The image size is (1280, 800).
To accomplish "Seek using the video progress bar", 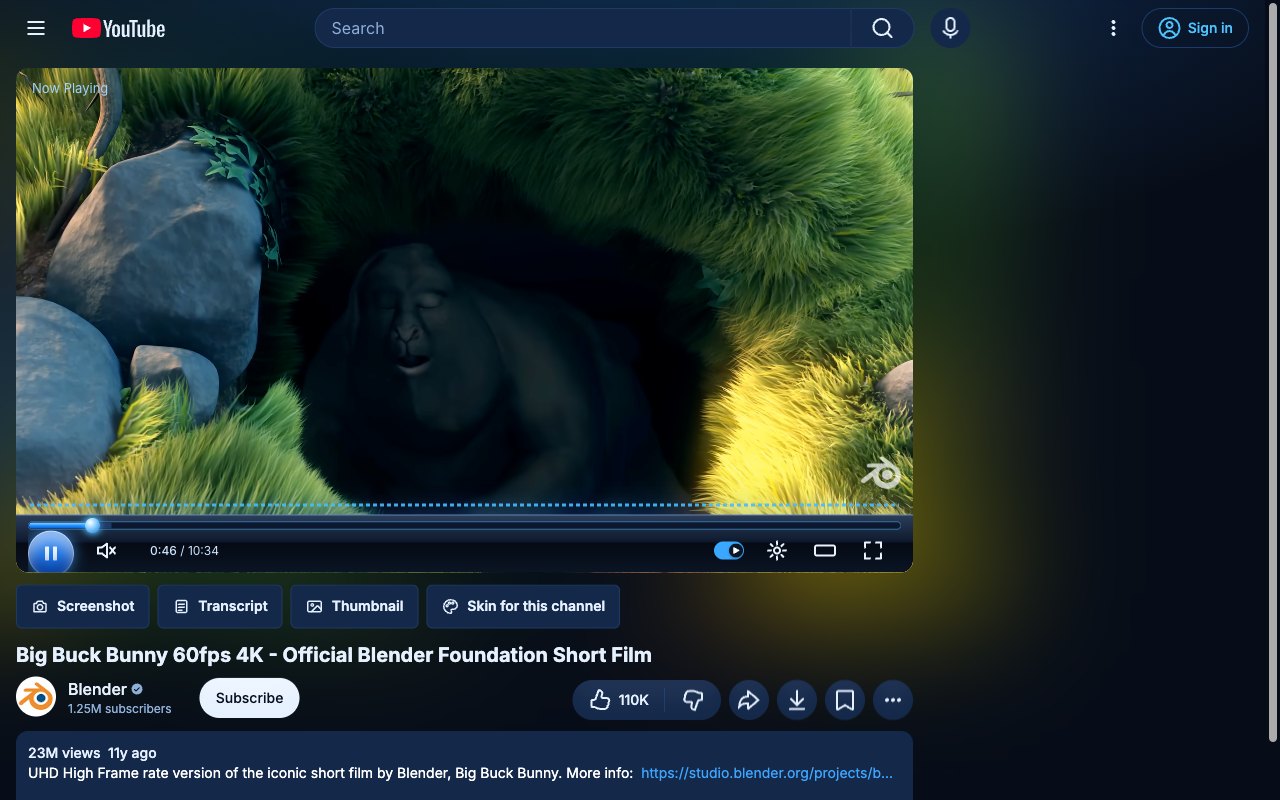I will pos(464,525).
